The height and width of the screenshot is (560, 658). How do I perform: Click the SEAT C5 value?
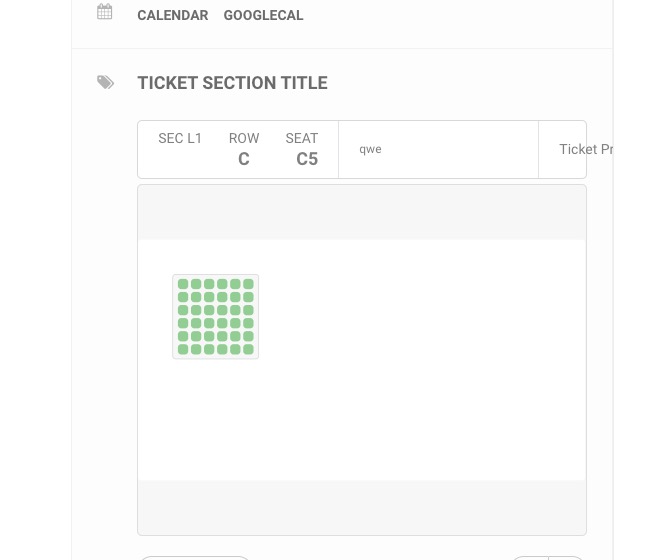306,159
